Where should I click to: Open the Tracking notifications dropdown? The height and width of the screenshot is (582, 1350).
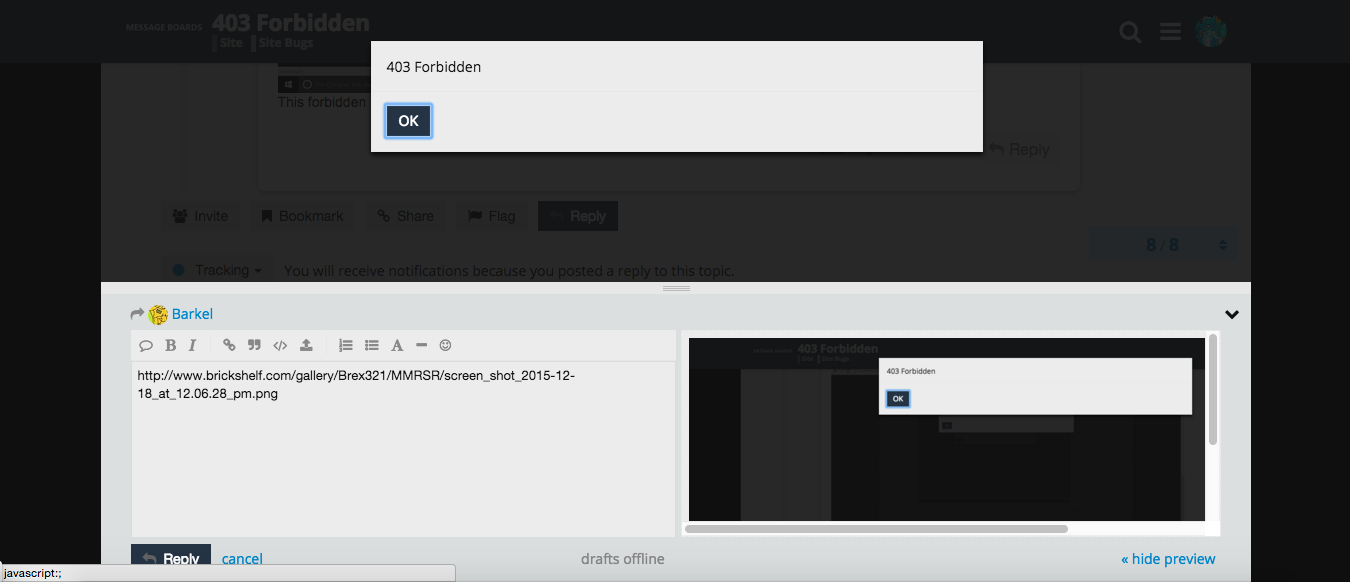coord(217,269)
